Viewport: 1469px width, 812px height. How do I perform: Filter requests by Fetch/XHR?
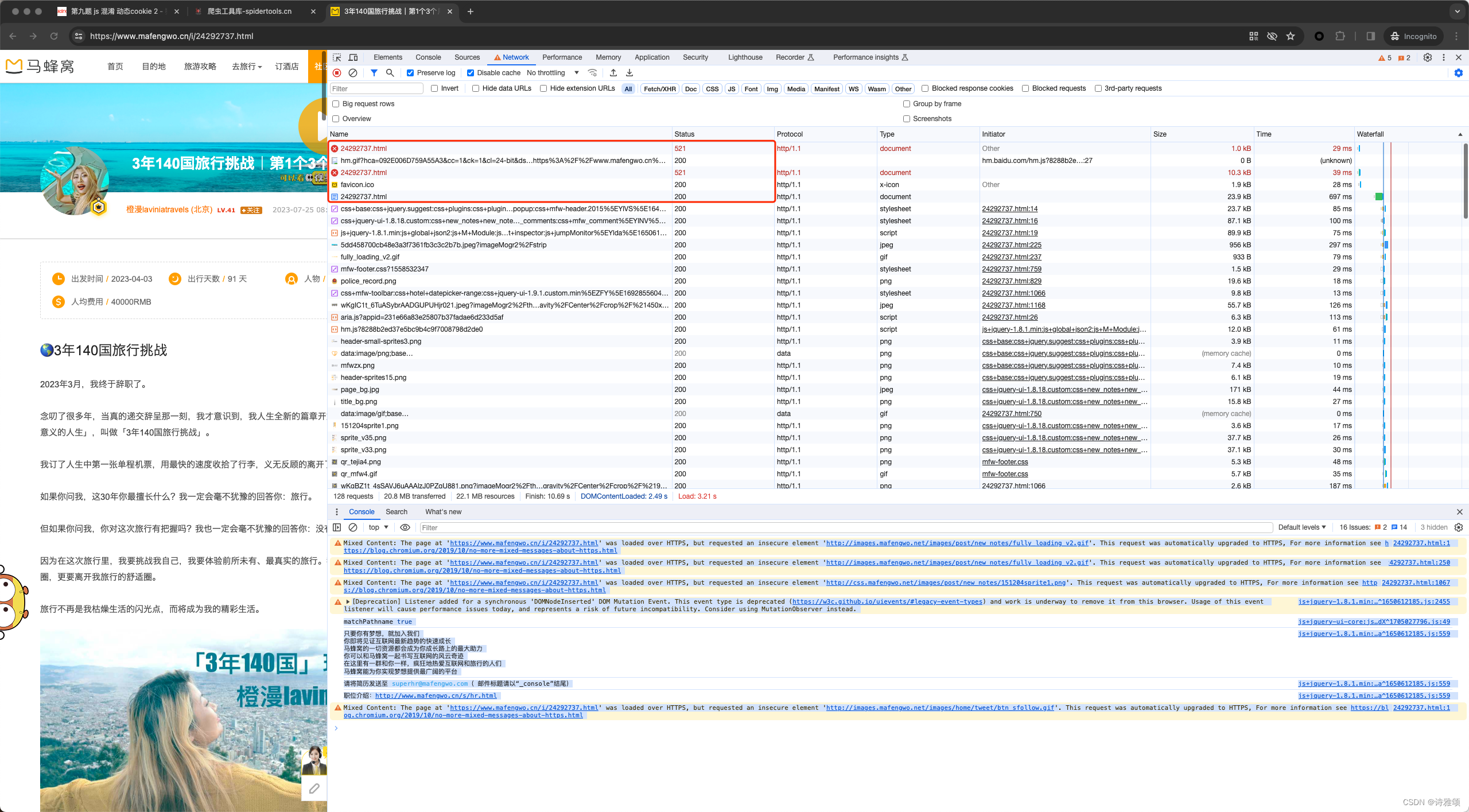660,89
